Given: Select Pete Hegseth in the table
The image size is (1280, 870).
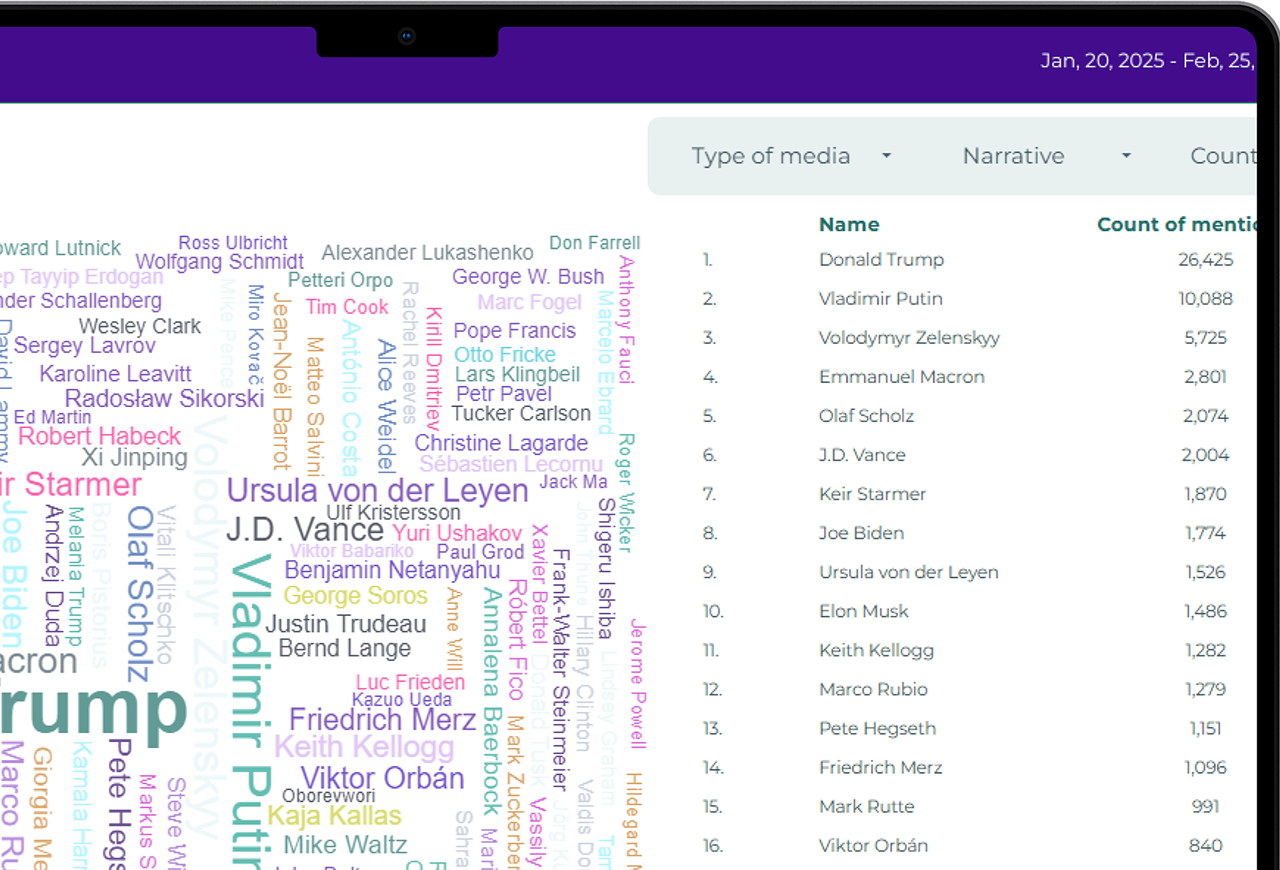Looking at the screenshot, I should (878, 728).
